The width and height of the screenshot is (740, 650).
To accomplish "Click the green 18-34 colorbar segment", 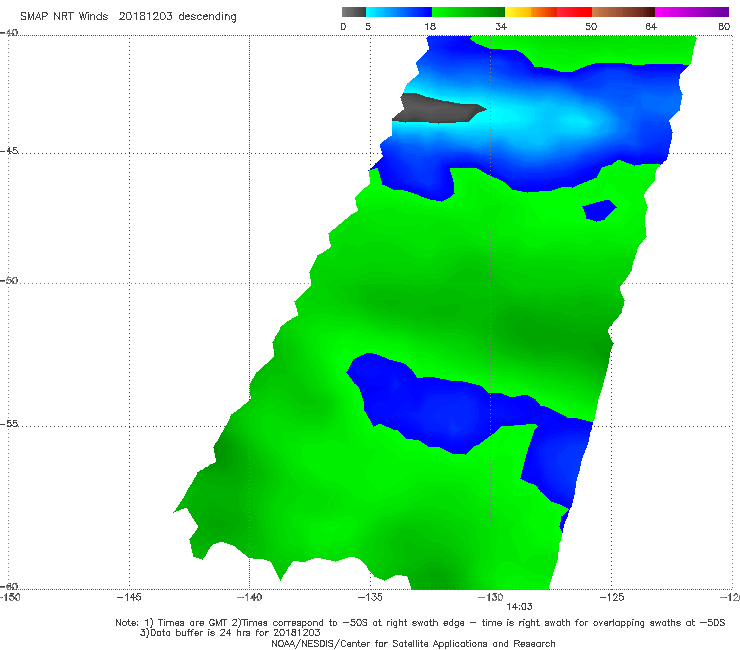I will click(x=468, y=12).
